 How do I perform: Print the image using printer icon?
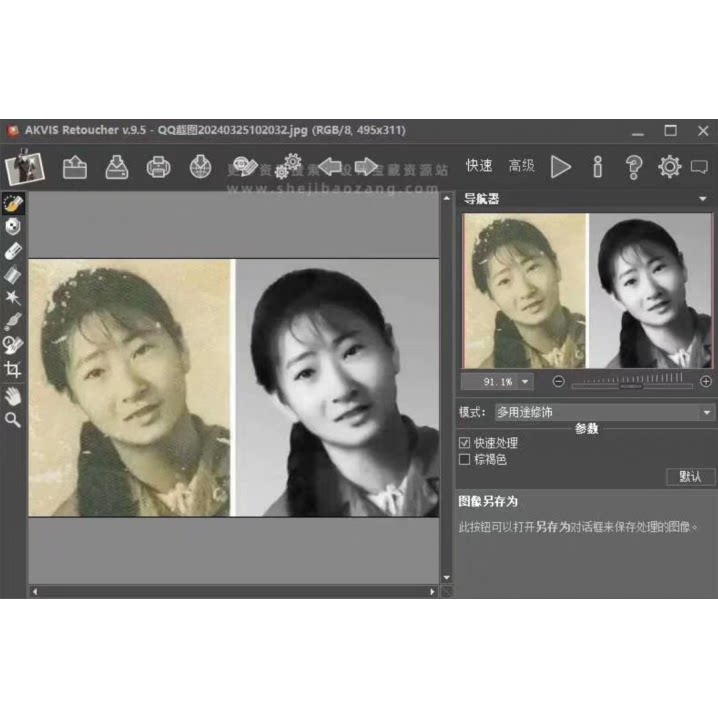coord(158,167)
